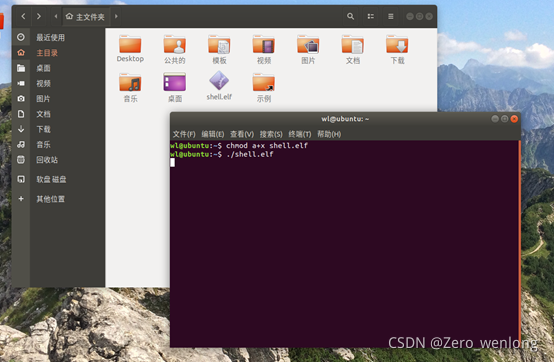Image resolution: width=554 pixels, height=362 pixels.
Task: Open 其他位置 in the sidebar
Action: pyautogui.click(x=51, y=199)
